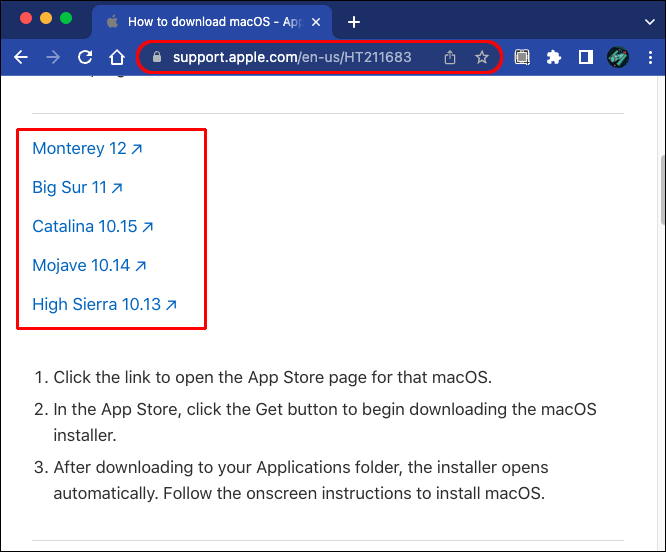Viewport: 666px width, 552px height.
Task: Expand the tab search chevron
Action: 649,22
